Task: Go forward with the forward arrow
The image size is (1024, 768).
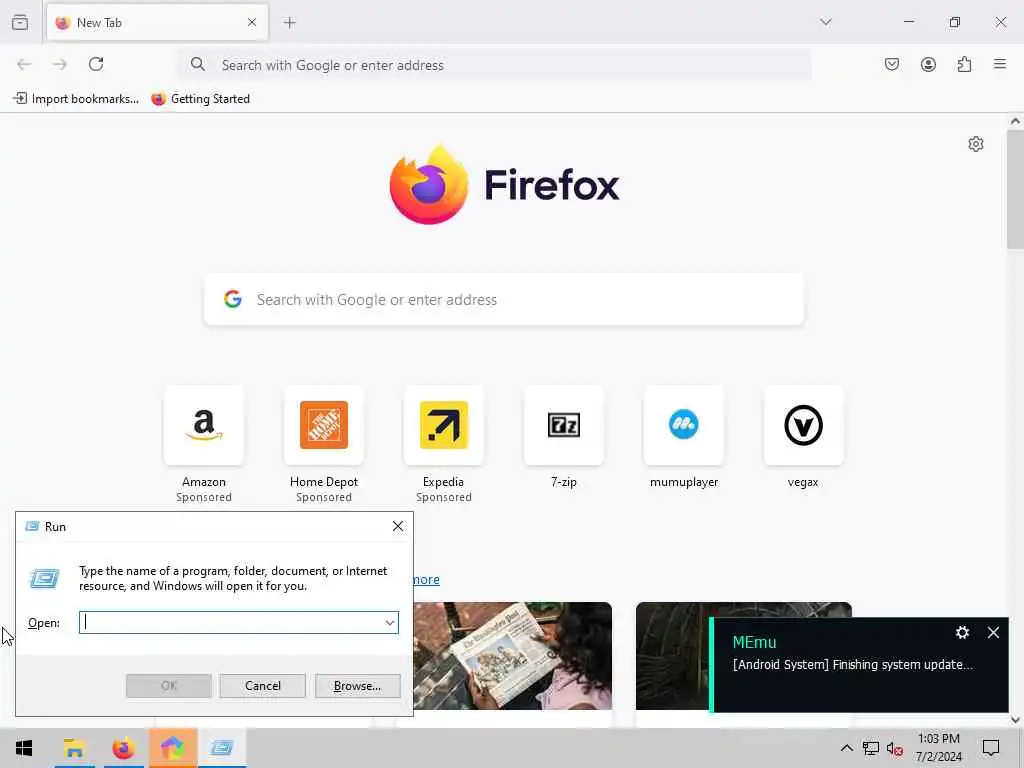Action: click(x=60, y=64)
